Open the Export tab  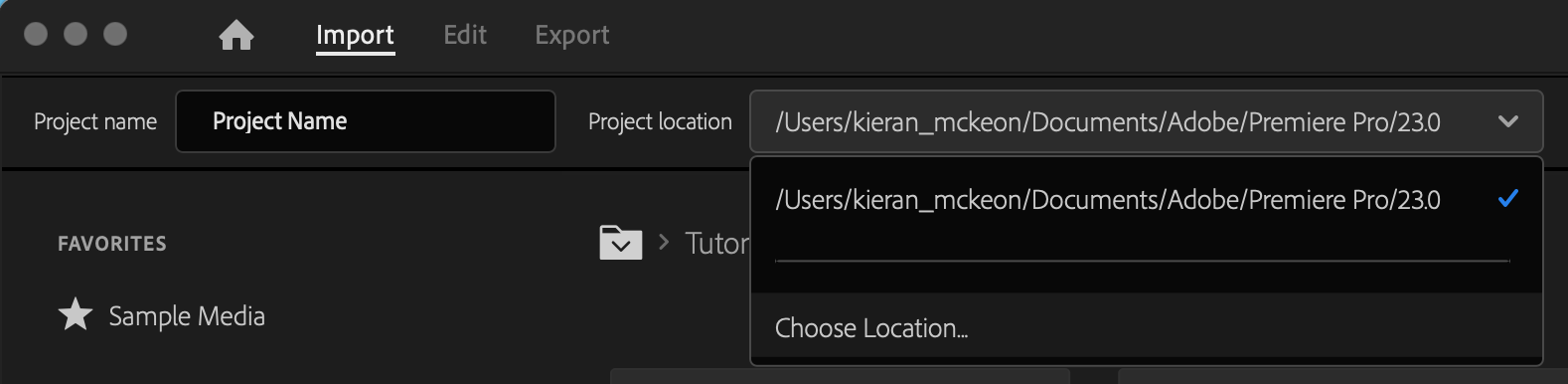pos(572,35)
